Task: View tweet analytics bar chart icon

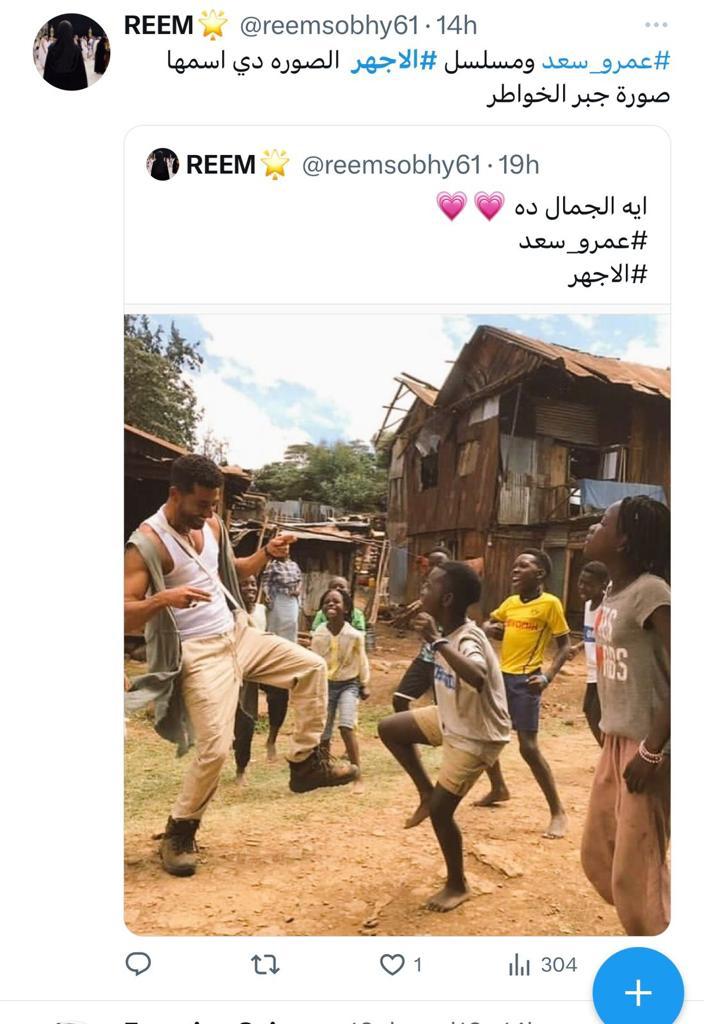Action: pyautogui.click(x=519, y=965)
